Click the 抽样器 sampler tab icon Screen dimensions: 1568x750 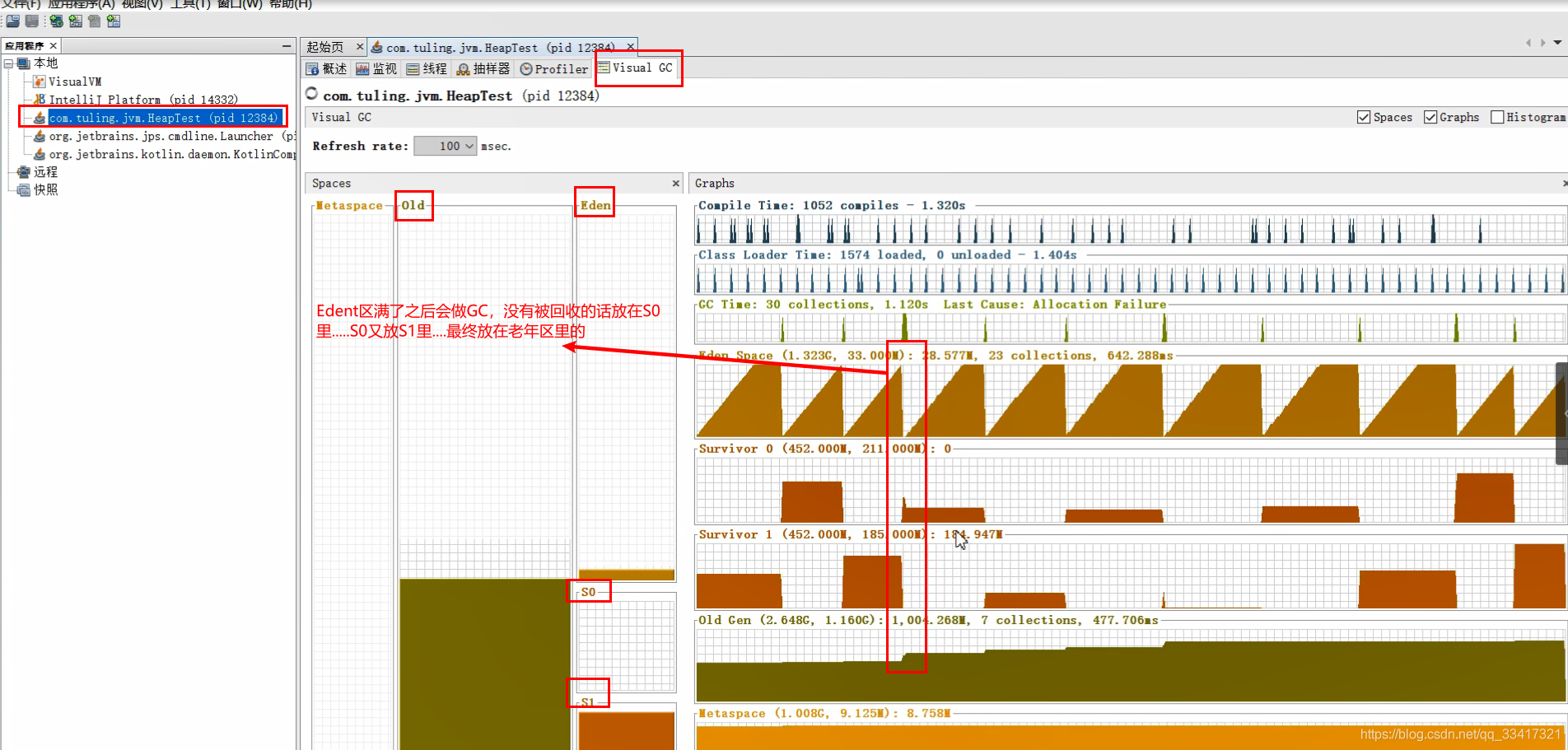pos(464,69)
